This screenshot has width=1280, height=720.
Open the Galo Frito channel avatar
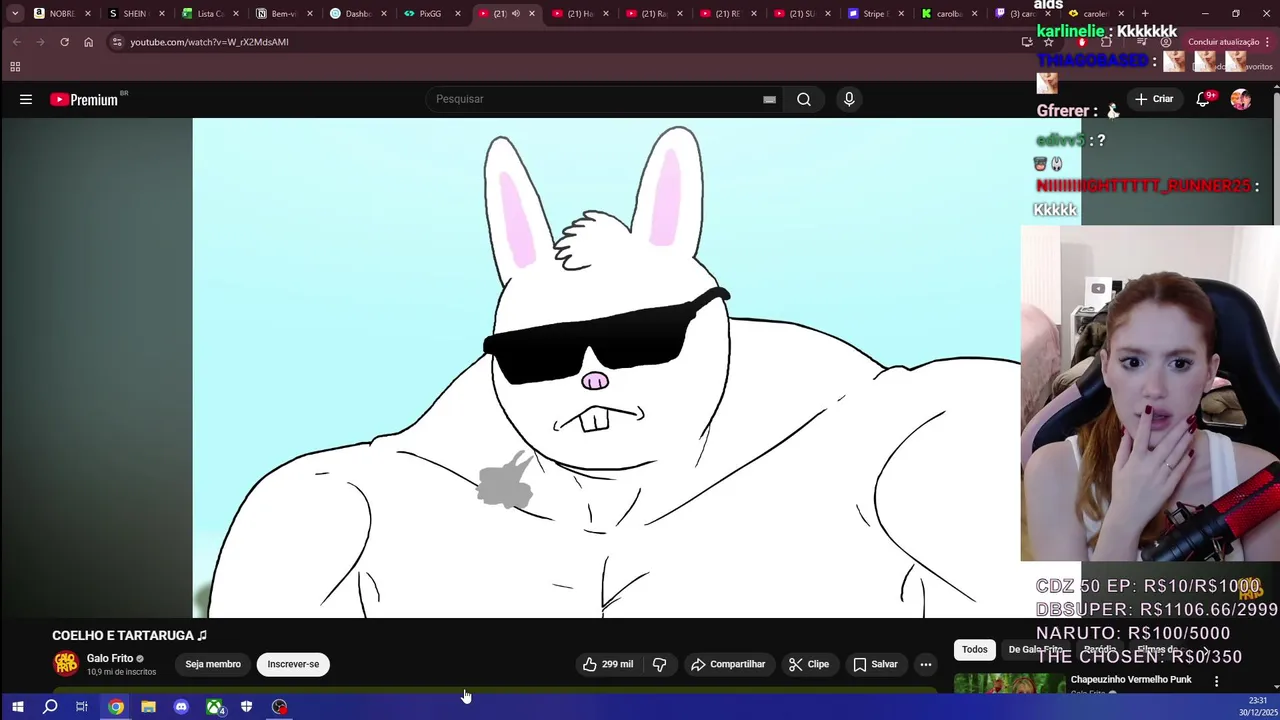tap(66, 663)
